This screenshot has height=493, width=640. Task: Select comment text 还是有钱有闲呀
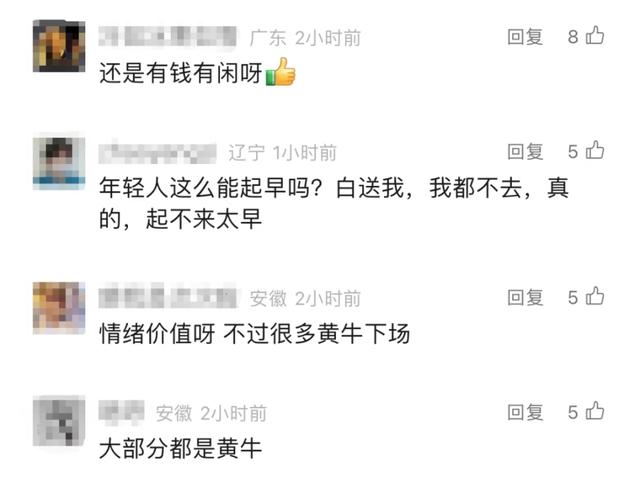pos(180,74)
